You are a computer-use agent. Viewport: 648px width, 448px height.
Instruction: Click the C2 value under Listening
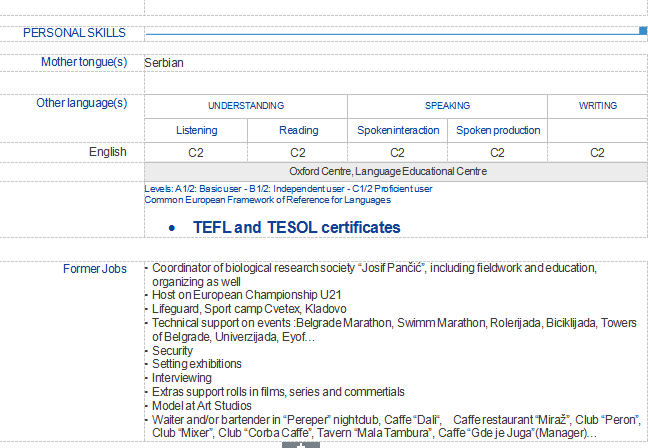(196, 152)
